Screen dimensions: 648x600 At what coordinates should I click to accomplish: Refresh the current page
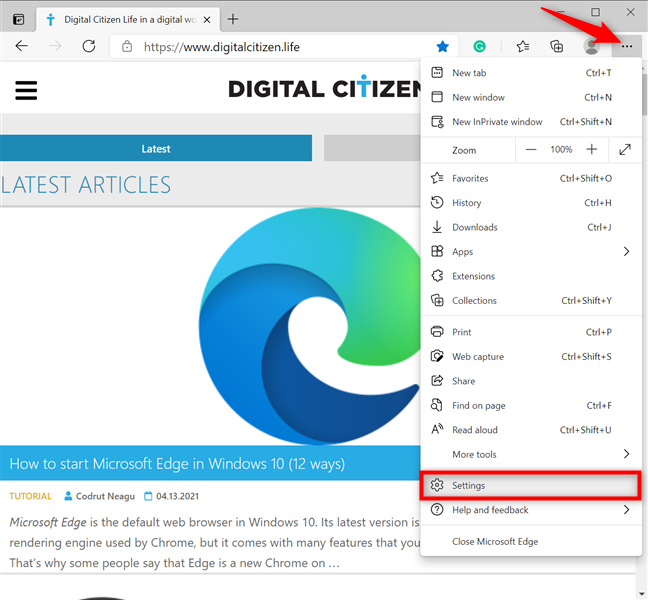(89, 46)
